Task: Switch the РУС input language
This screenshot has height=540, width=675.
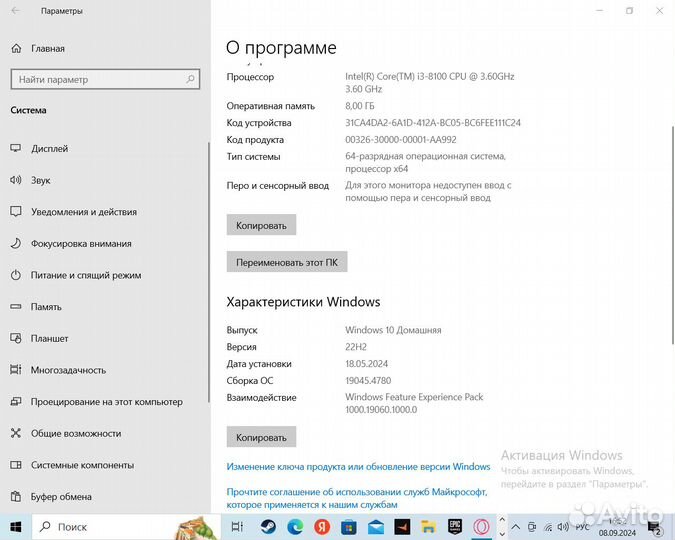Action: pyautogui.click(x=582, y=527)
